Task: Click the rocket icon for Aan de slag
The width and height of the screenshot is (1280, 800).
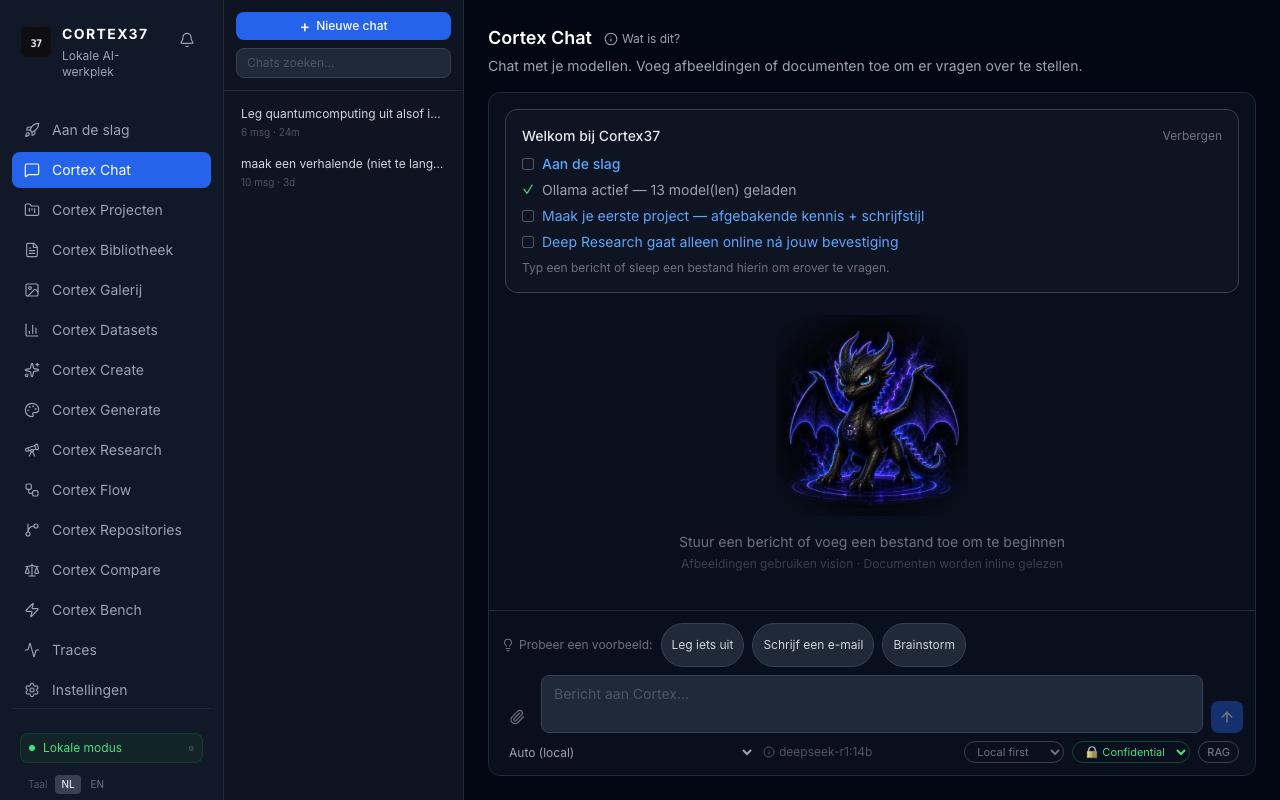Action: (x=32, y=130)
